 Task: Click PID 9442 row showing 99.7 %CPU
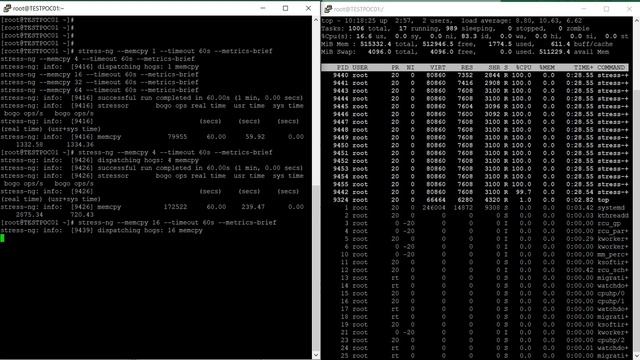(x=475, y=192)
